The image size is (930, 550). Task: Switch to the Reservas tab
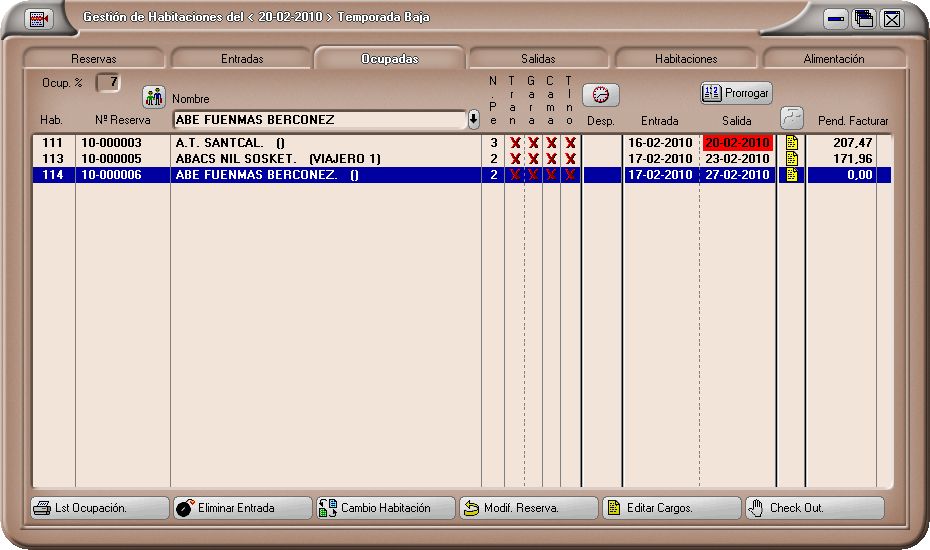coord(93,59)
